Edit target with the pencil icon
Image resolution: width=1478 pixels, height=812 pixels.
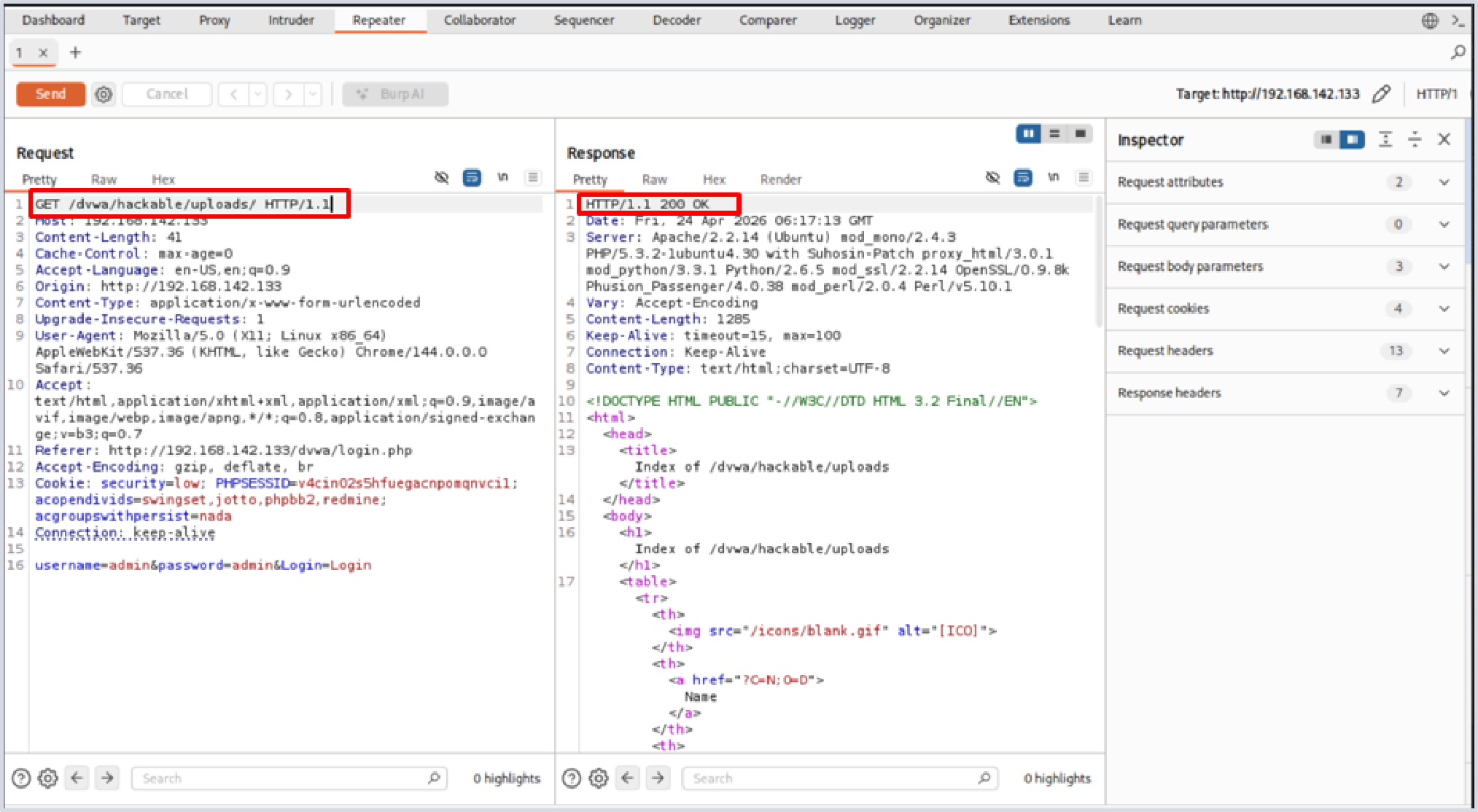[x=1381, y=94]
